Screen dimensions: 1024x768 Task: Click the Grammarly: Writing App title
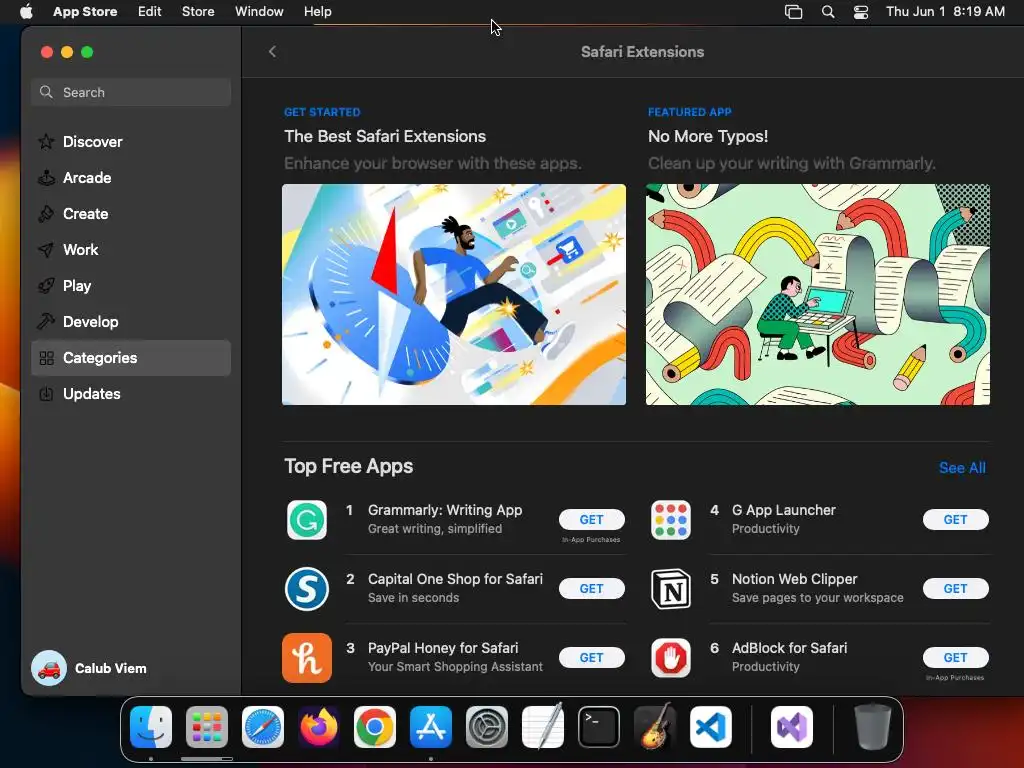click(445, 510)
